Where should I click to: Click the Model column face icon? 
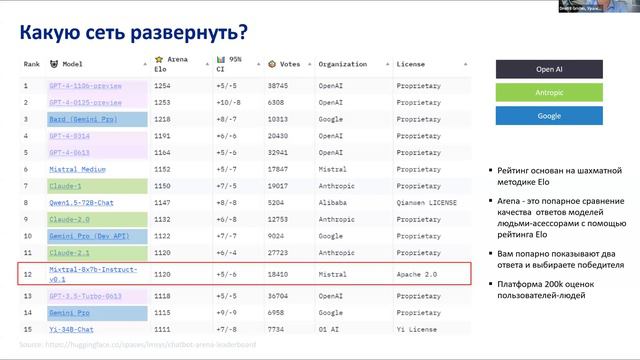pyautogui.click(x=54, y=64)
